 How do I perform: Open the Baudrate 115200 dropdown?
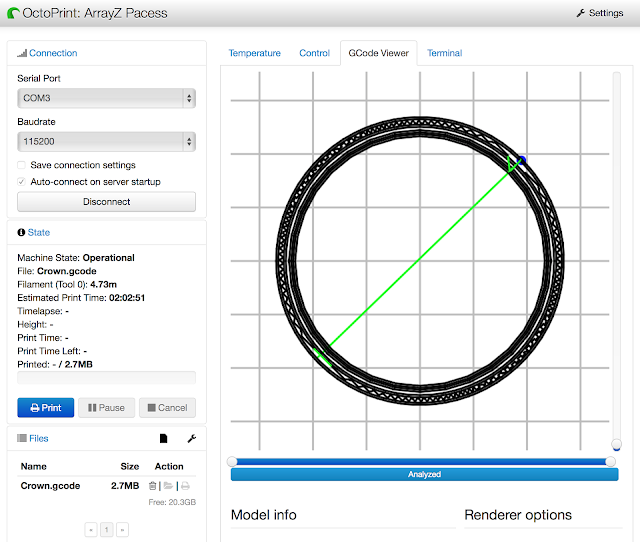click(107, 142)
